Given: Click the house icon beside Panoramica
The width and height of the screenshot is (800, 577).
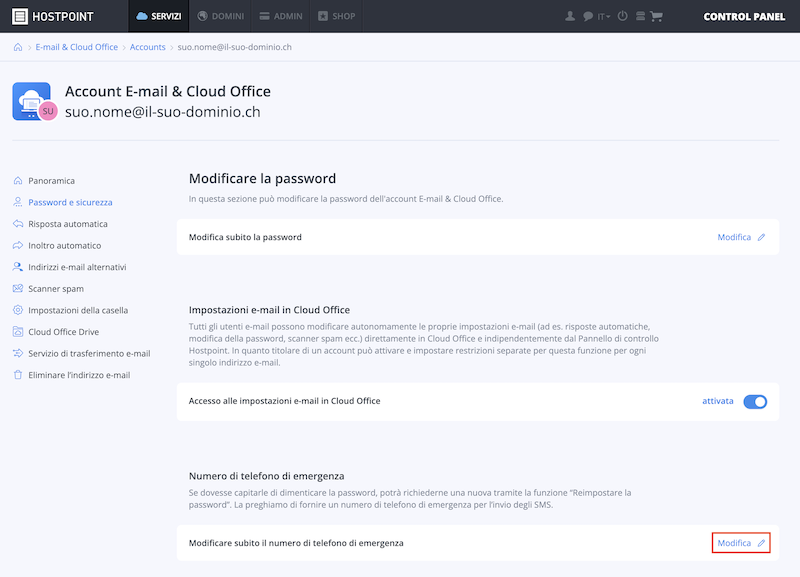Looking at the screenshot, I should pos(18,181).
